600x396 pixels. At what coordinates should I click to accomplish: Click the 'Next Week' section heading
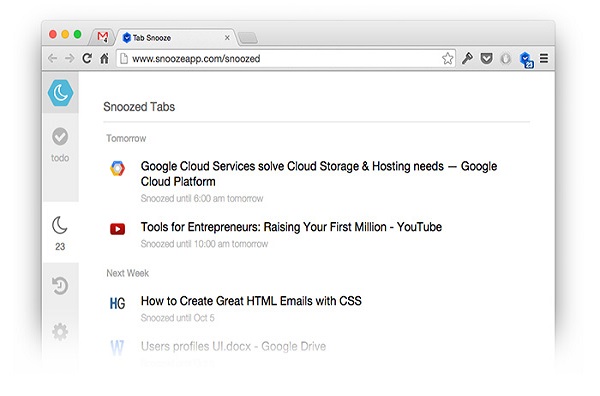pyautogui.click(x=128, y=273)
